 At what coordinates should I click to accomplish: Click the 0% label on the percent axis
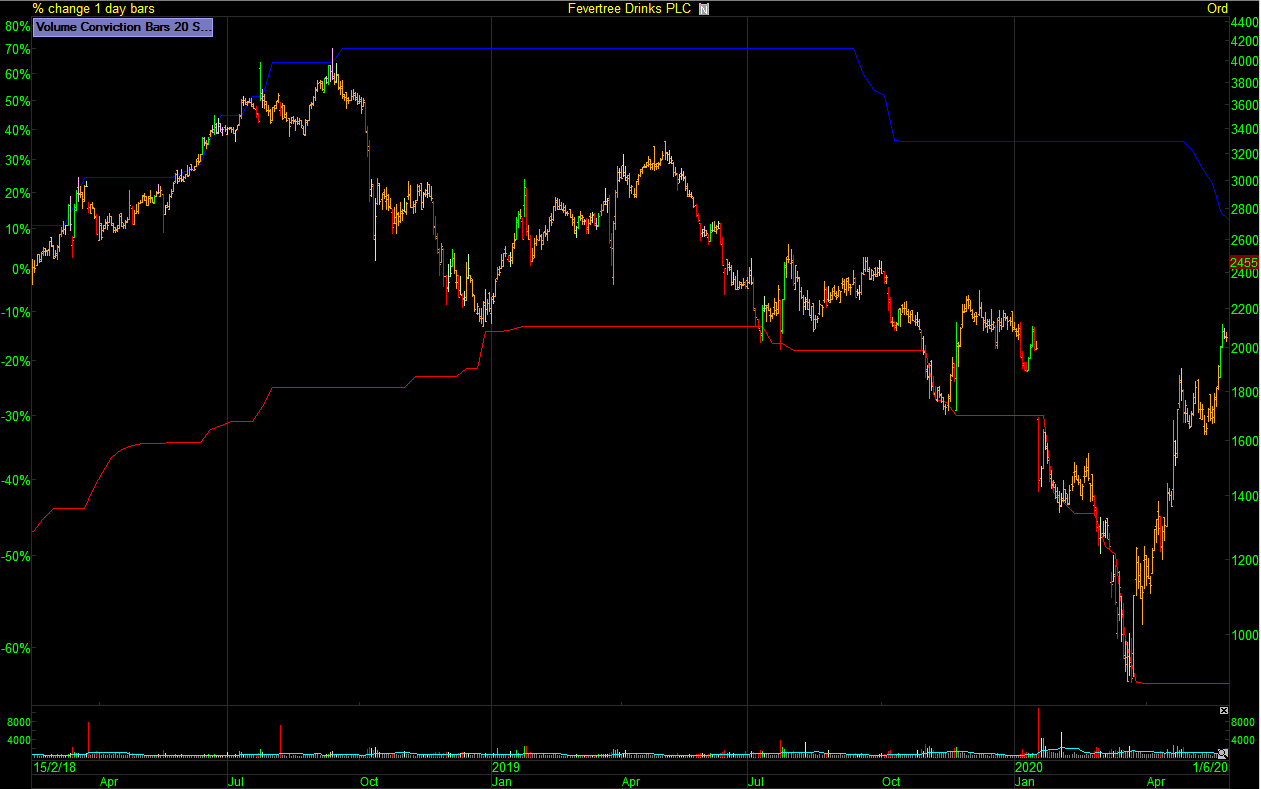click(x=21, y=269)
